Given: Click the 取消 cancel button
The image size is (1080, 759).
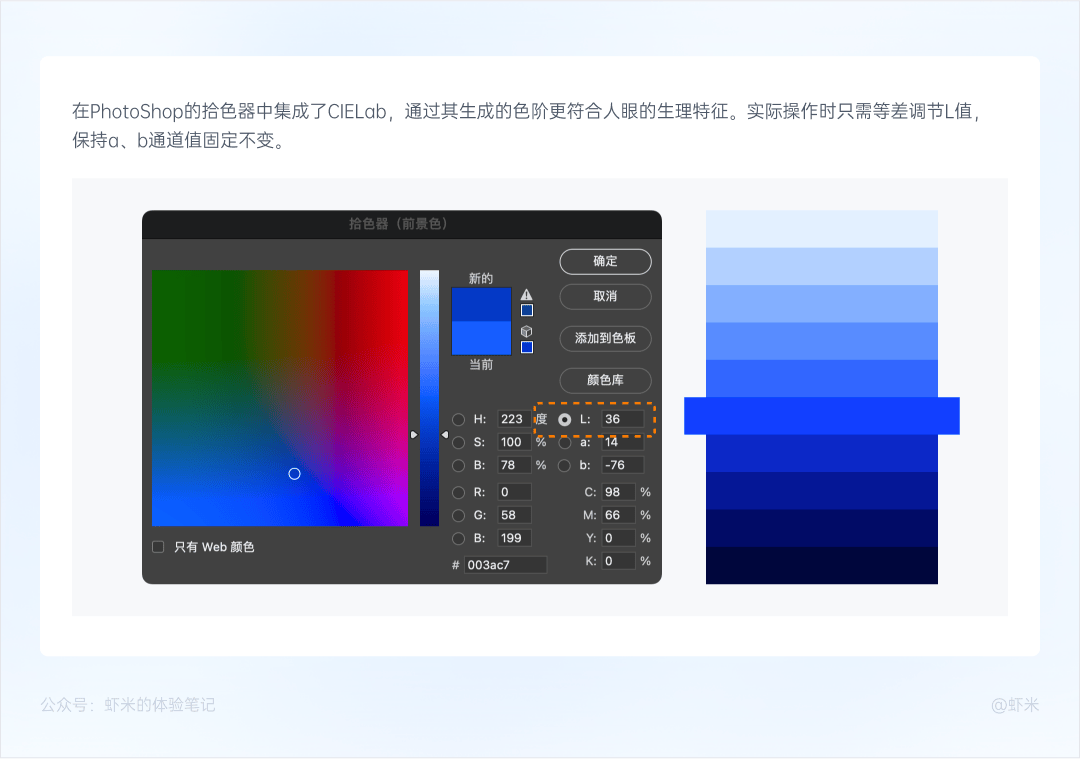Looking at the screenshot, I should (605, 296).
